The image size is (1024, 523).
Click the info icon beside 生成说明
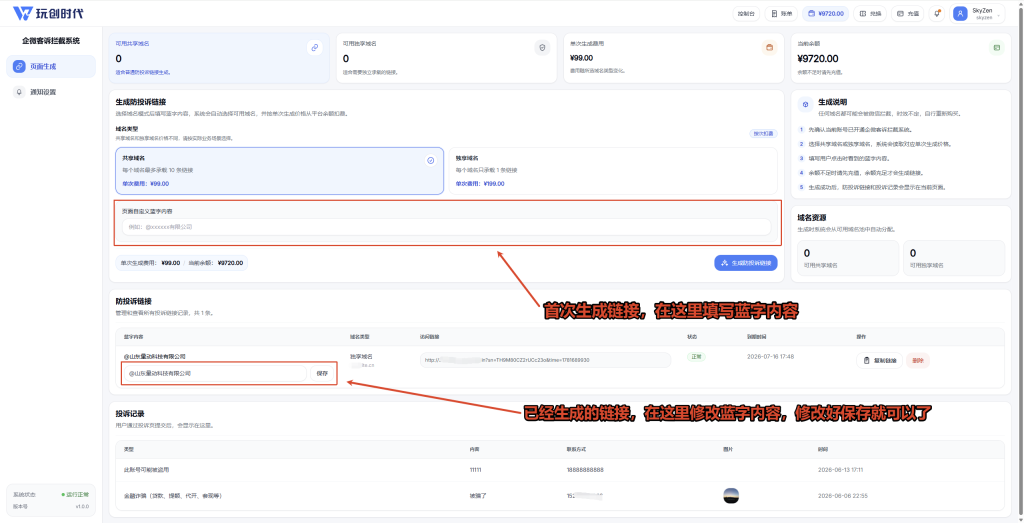pyautogui.click(x=805, y=104)
